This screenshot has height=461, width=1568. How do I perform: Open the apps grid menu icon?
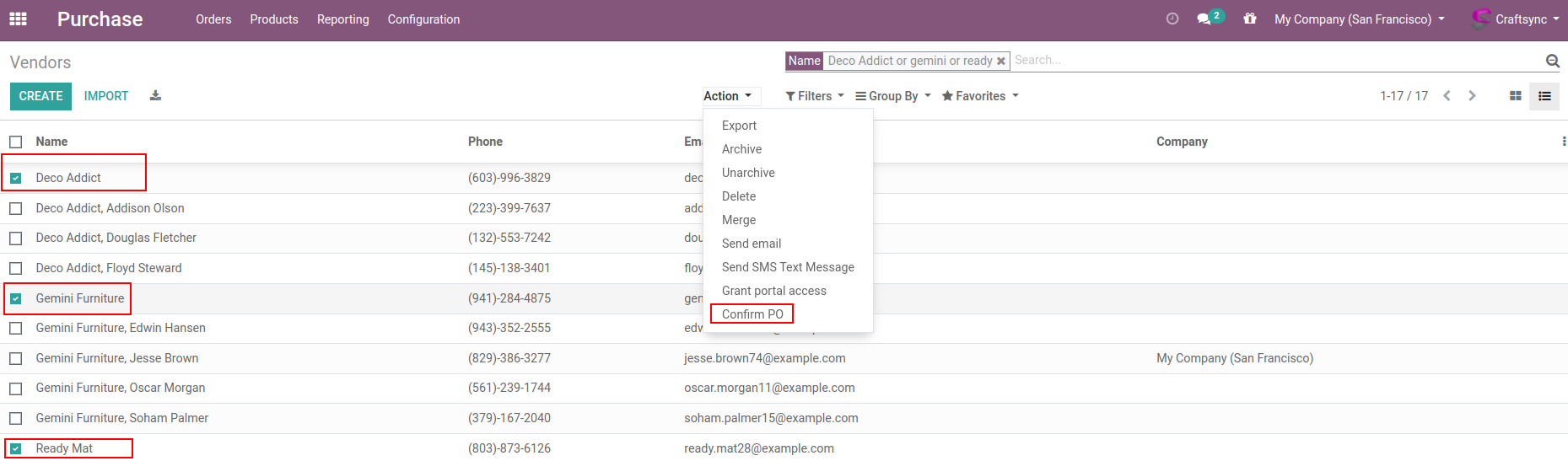point(18,19)
